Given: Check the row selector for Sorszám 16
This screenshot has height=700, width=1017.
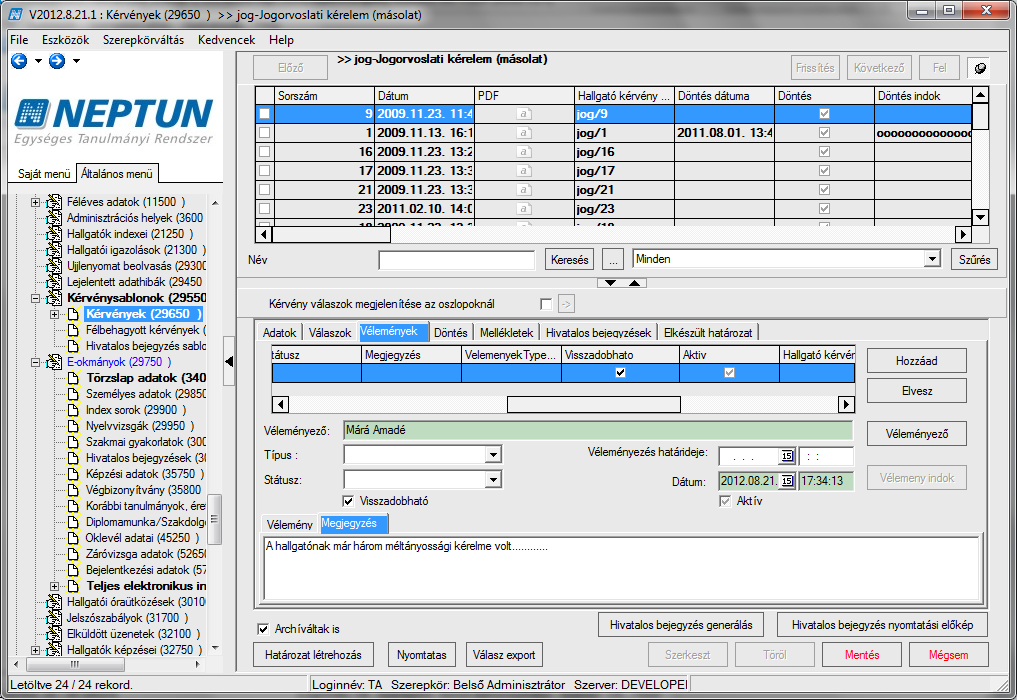Looking at the screenshot, I should tap(265, 152).
